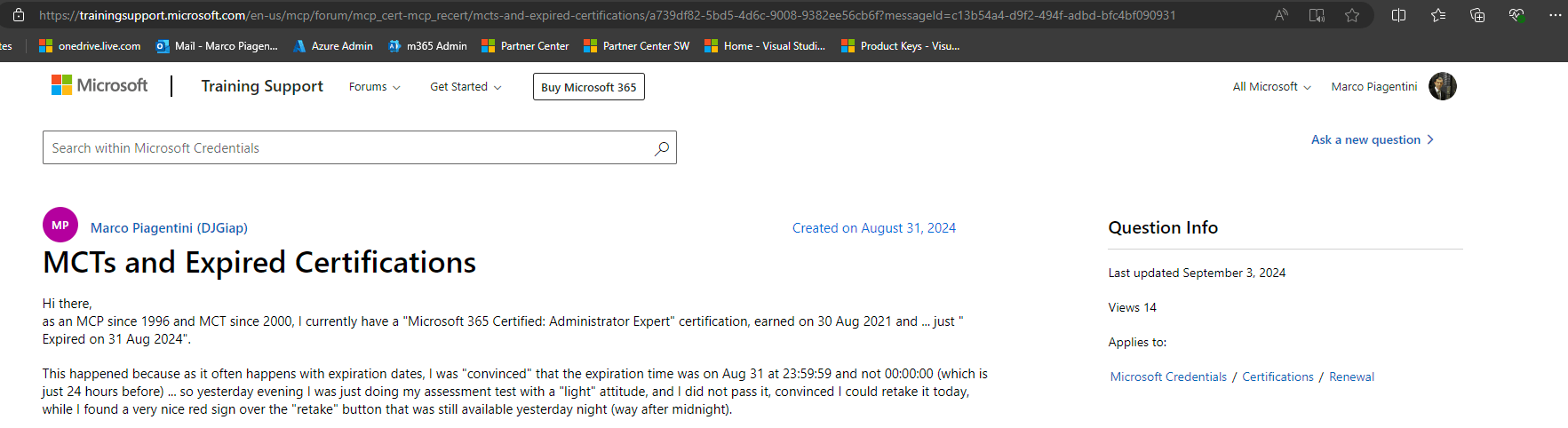Image resolution: width=1568 pixels, height=428 pixels.
Task: Click Marco Piagentini profile picture
Action: click(1442, 86)
